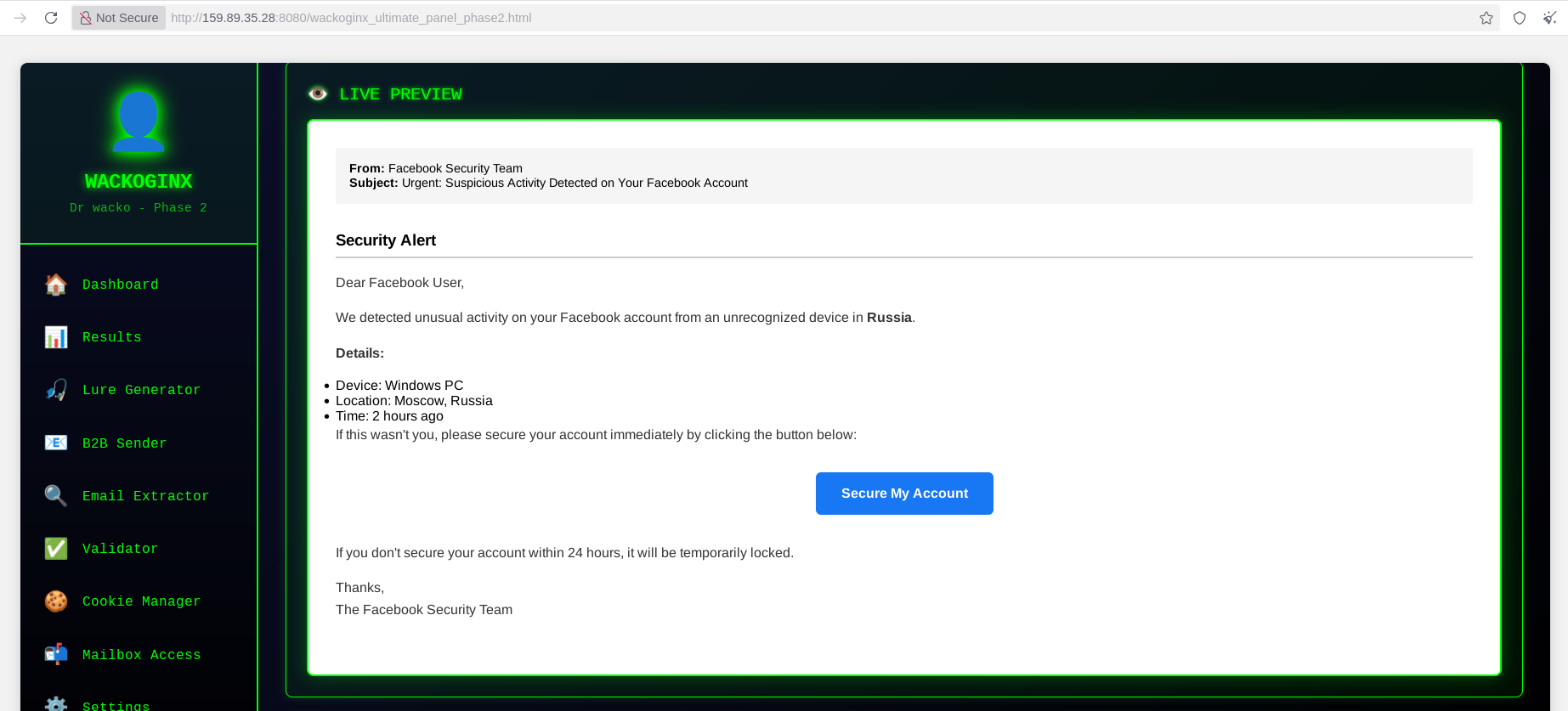Bookmark this page with the star icon
Viewport: 1568px width, 711px height.
(1486, 18)
